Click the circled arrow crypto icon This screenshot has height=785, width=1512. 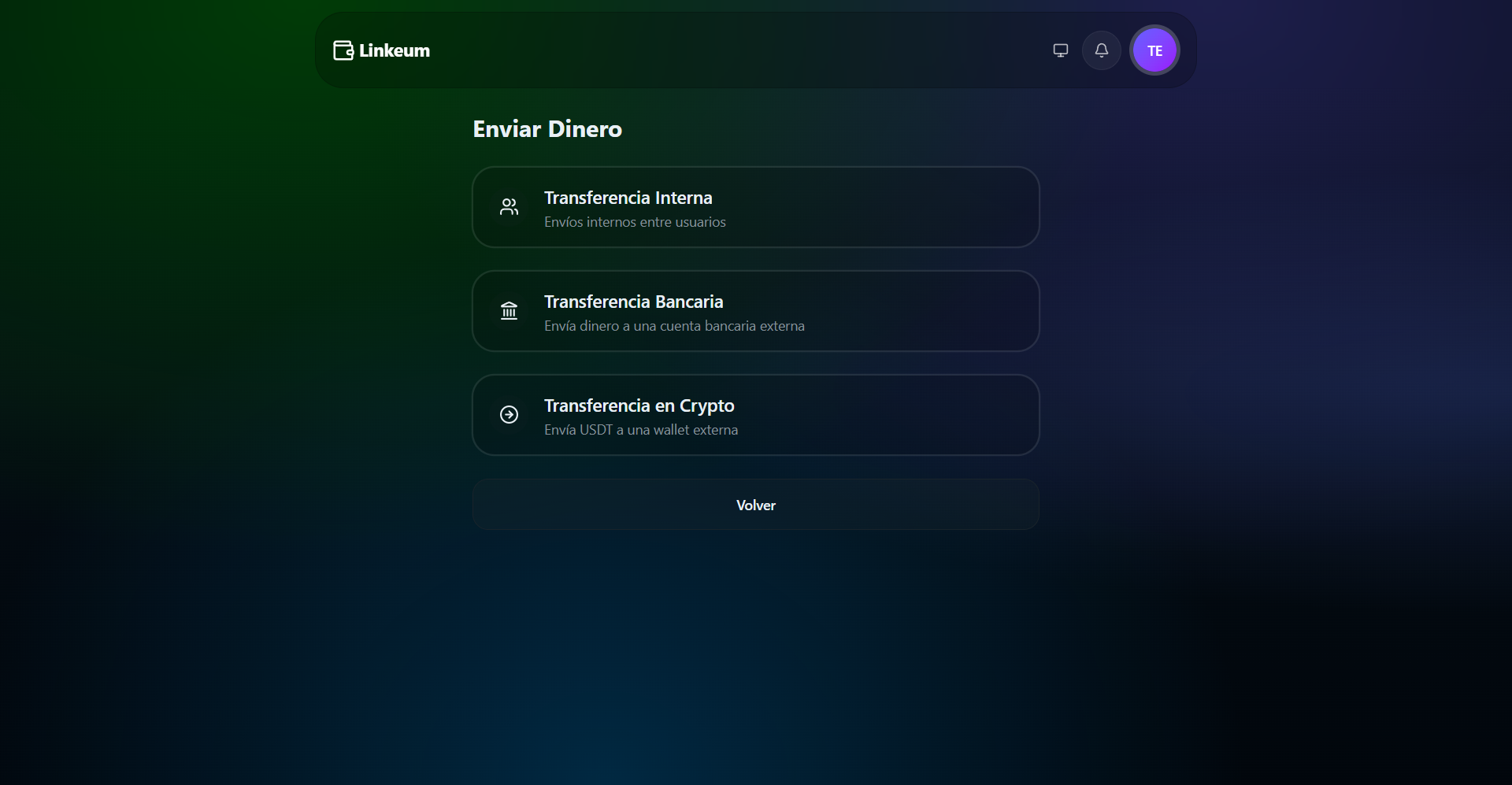pyautogui.click(x=510, y=415)
